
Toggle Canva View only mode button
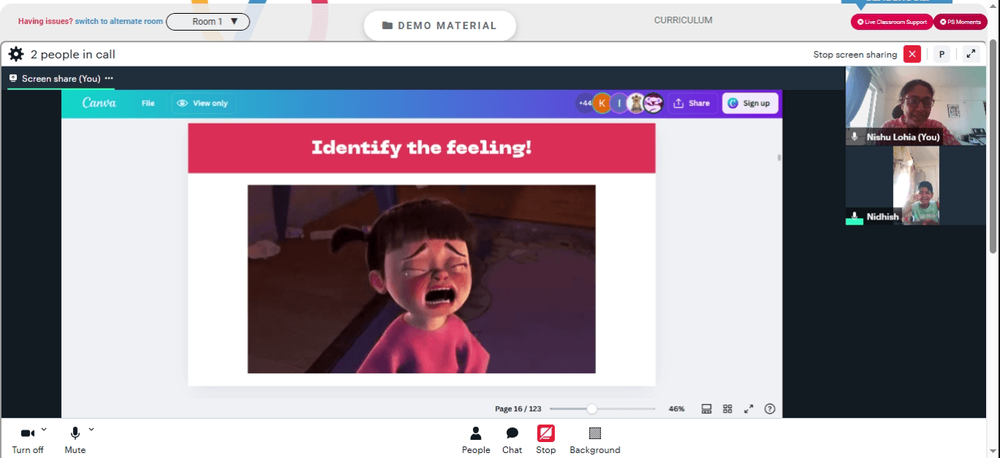point(203,103)
